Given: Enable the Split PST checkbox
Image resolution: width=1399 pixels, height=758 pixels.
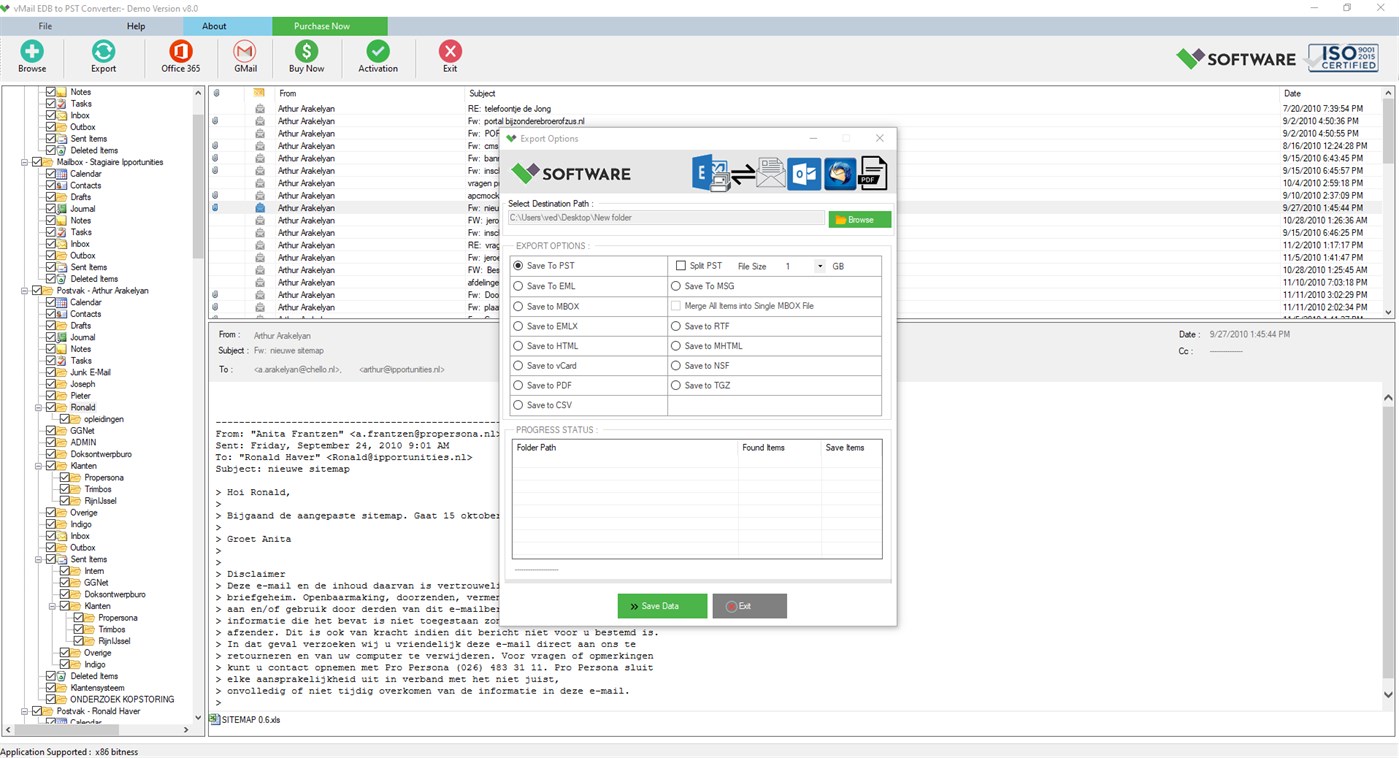Looking at the screenshot, I should tap(679, 265).
